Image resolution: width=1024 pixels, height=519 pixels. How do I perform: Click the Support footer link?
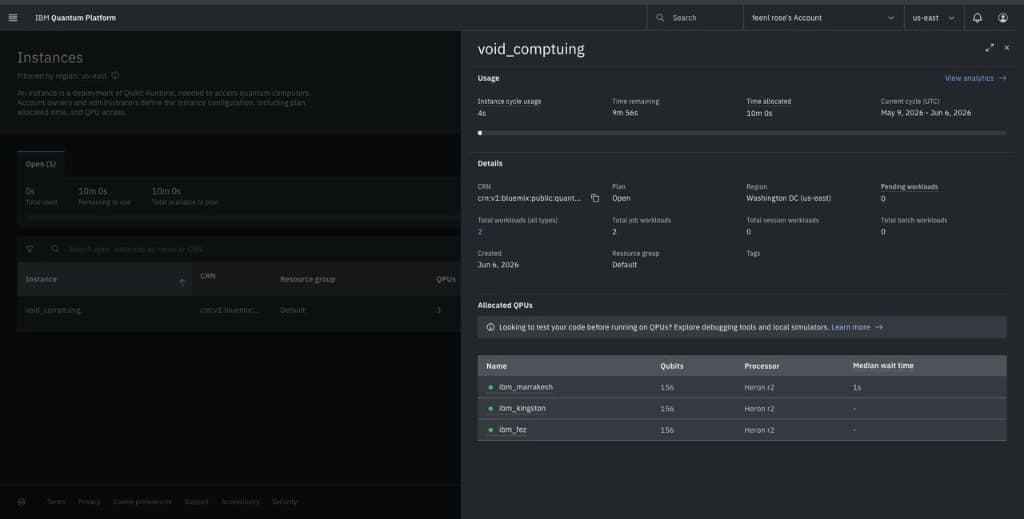point(196,501)
